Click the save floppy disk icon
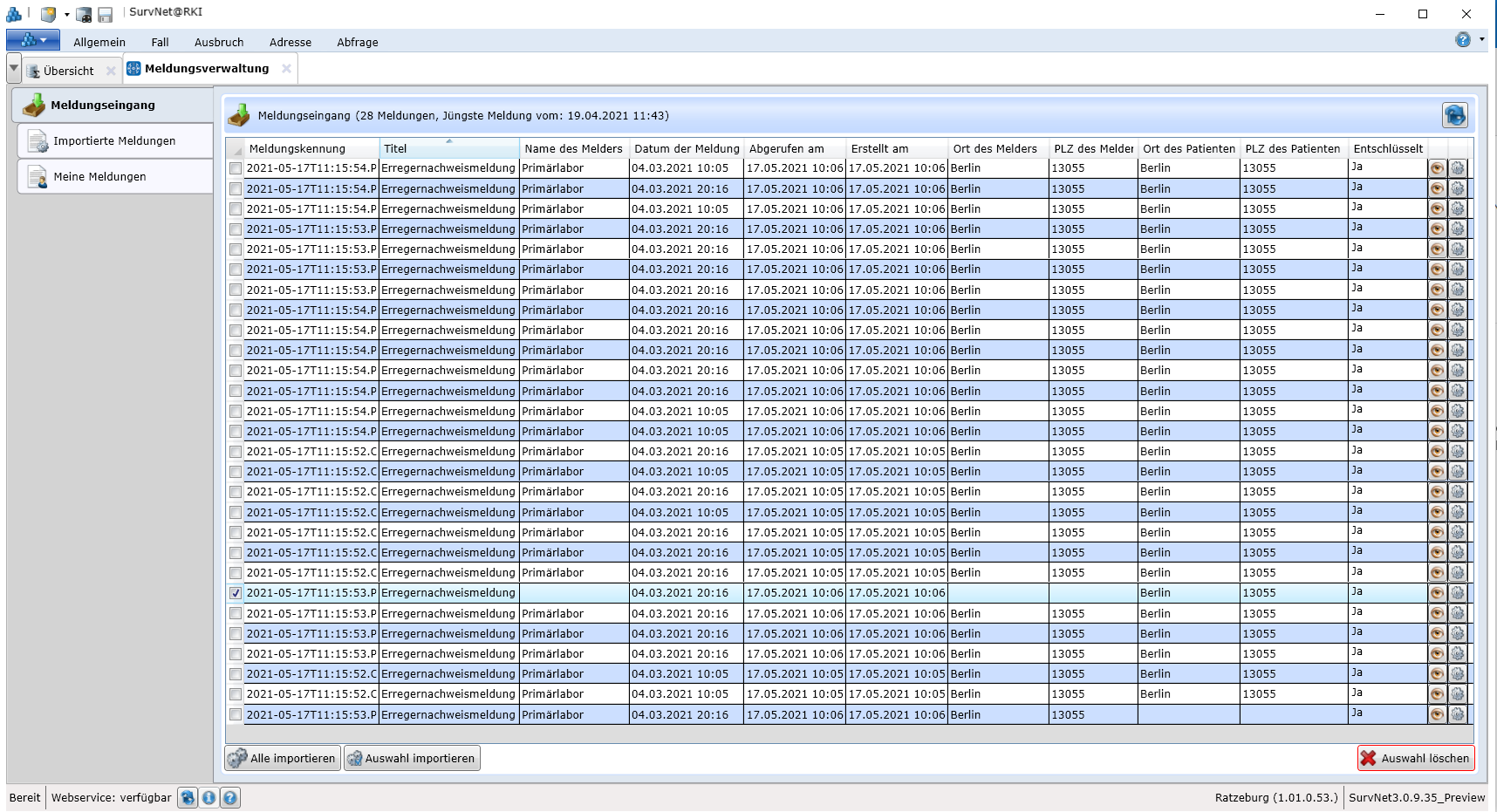Screen dimensions: 1497x812 click(x=105, y=14)
